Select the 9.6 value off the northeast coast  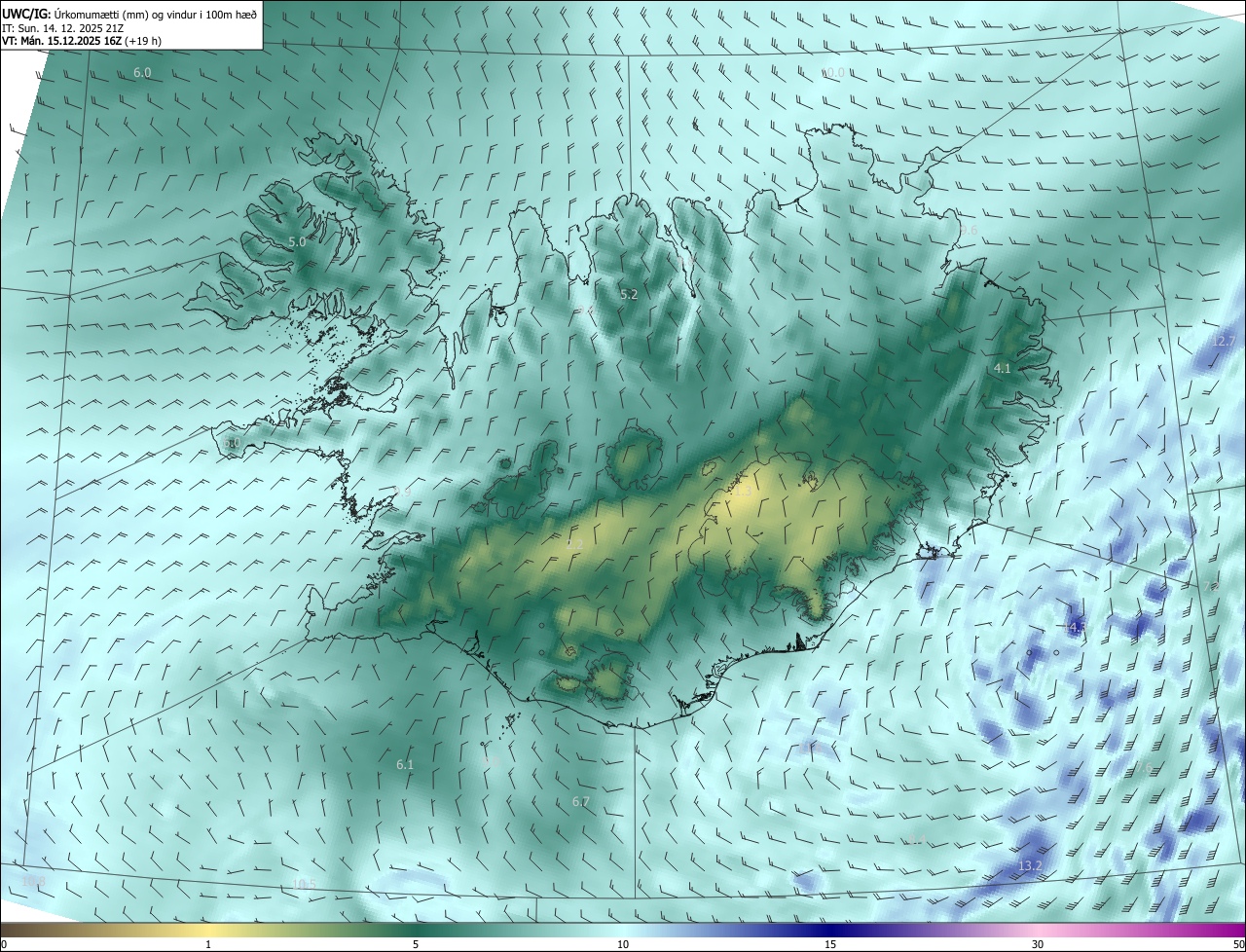[969, 230]
